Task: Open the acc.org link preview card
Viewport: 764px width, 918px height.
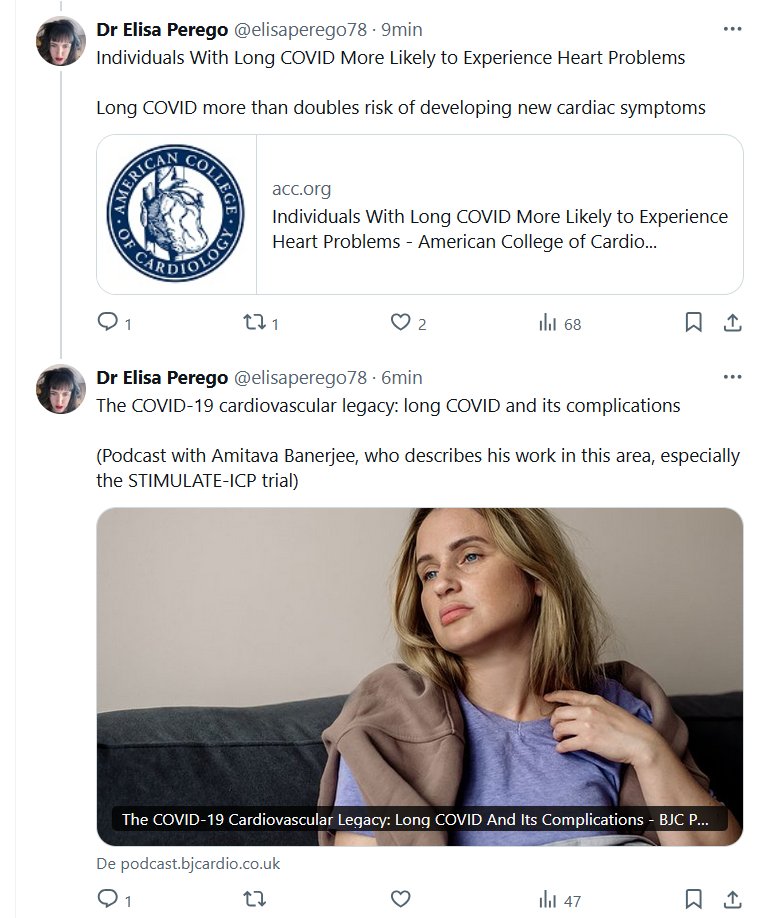Action: (x=500, y=215)
